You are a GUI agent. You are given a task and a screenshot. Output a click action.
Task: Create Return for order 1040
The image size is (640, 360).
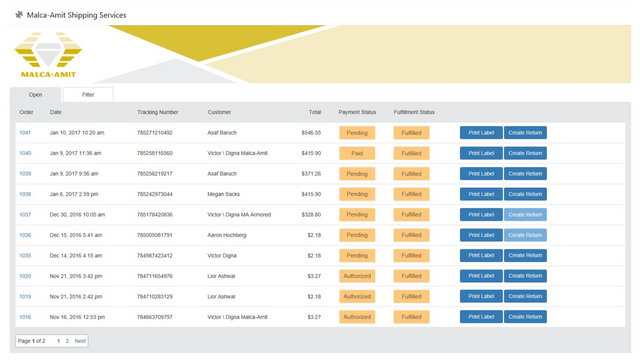[x=525, y=153]
